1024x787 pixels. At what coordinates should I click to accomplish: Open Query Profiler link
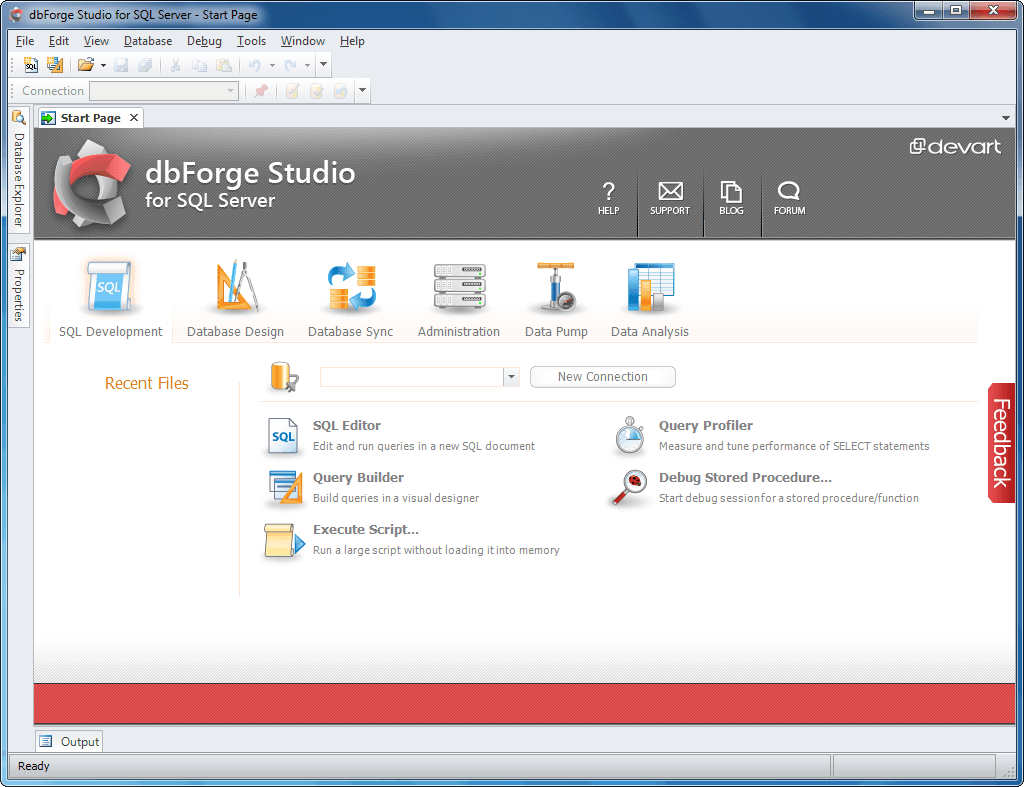(x=706, y=425)
